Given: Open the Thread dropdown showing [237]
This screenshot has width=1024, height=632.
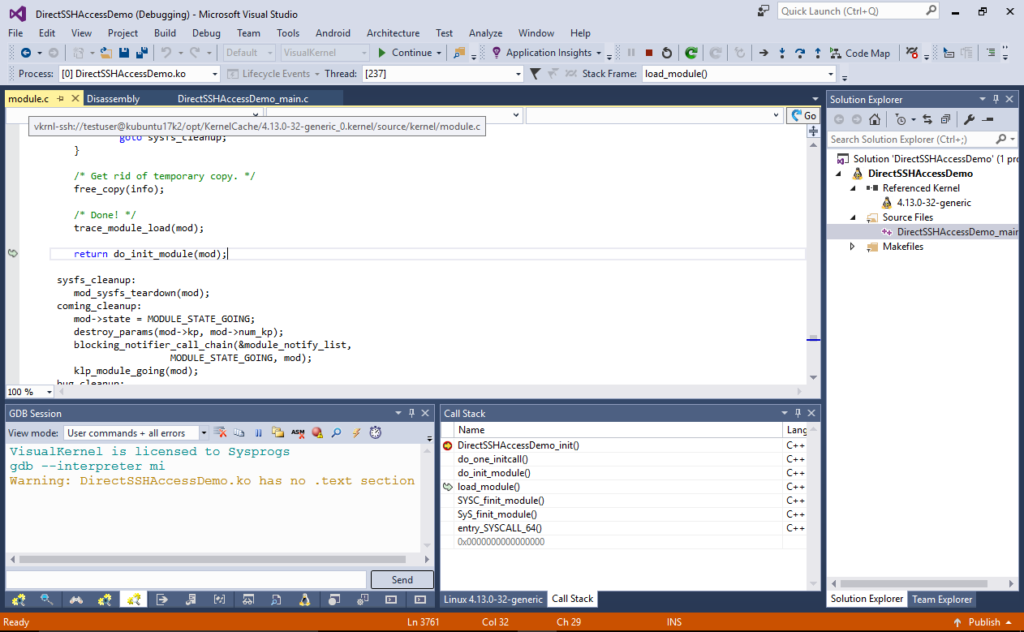Looking at the screenshot, I should [516, 73].
